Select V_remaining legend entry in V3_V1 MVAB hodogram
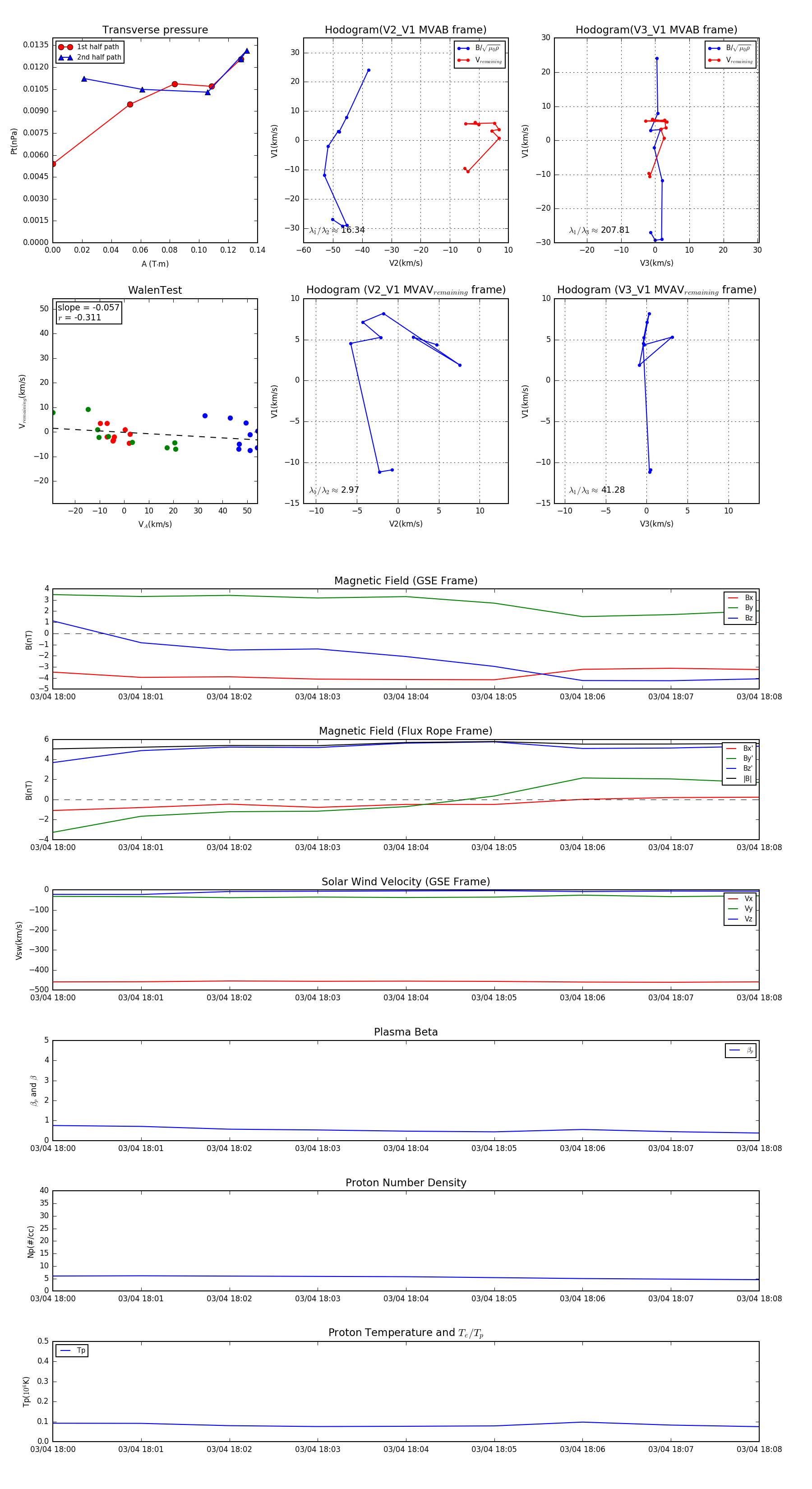812x1489 pixels. [730, 60]
